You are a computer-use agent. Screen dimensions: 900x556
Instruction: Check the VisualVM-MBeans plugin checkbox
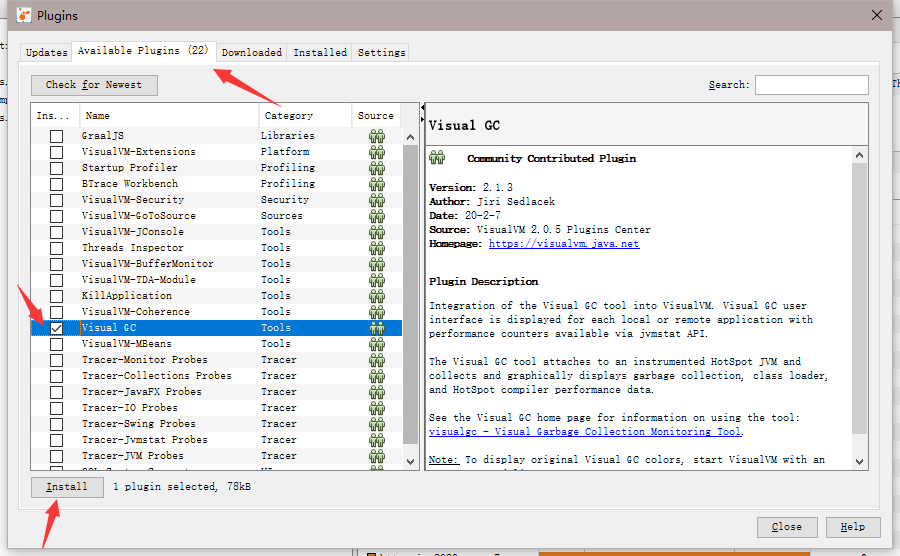(57, 344)
